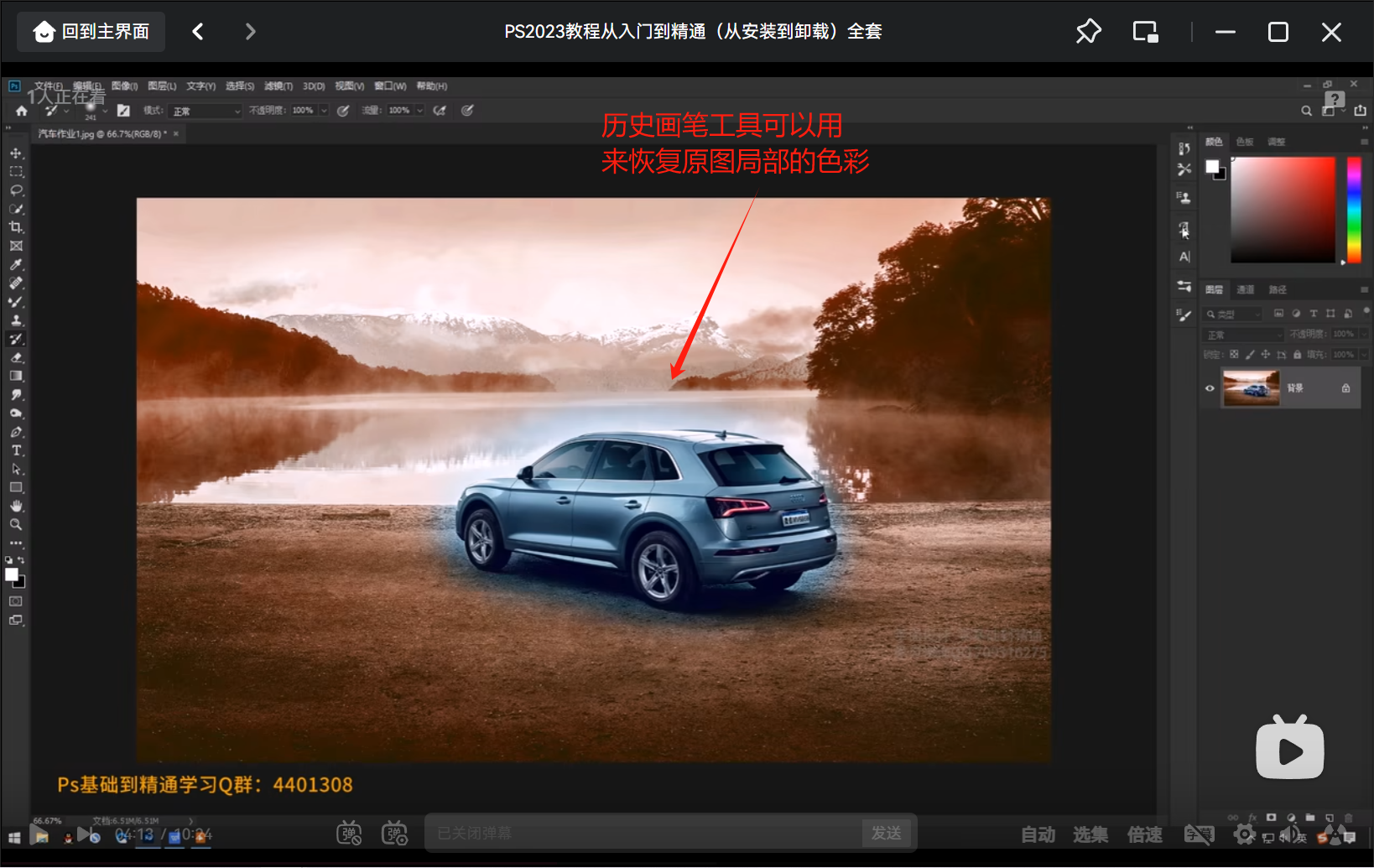Toggle lock all for layer
This screenshot has height=868, width=1374.
point(1298,355)
